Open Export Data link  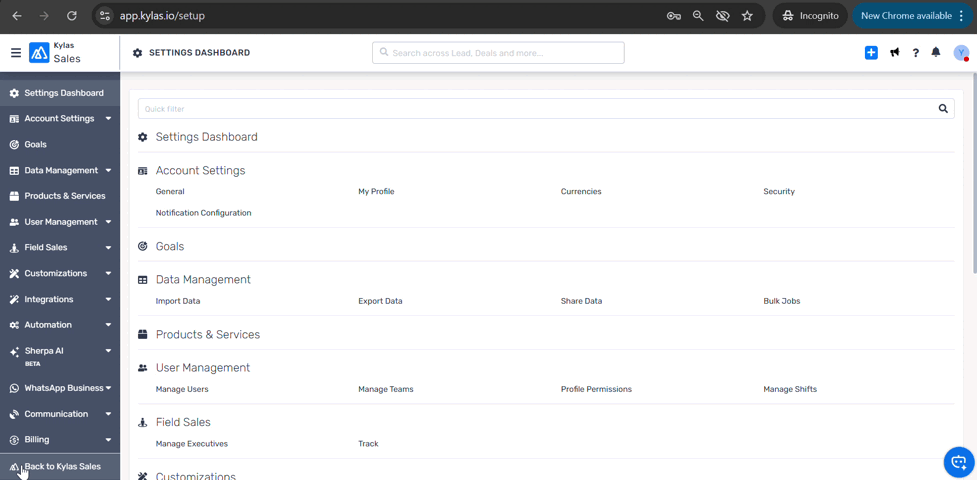(x=380, y=301)
